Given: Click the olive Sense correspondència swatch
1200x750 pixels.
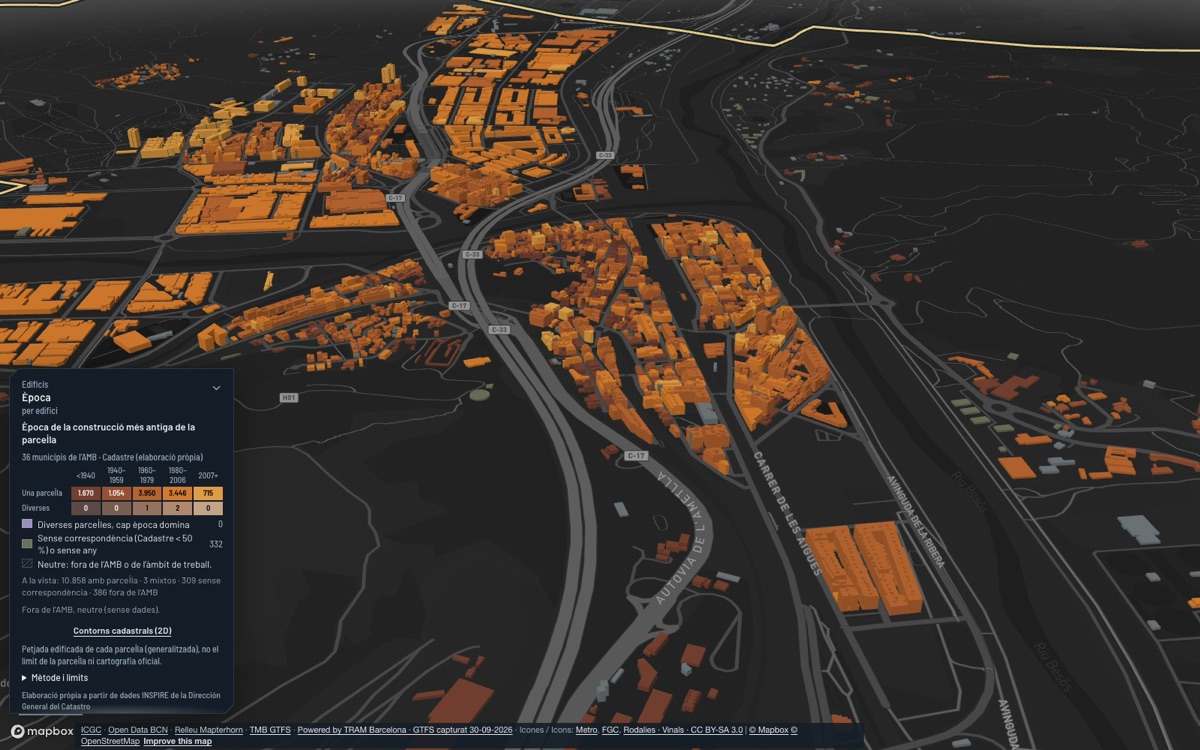Looking at the screenshot, I should tap(27, 544).
